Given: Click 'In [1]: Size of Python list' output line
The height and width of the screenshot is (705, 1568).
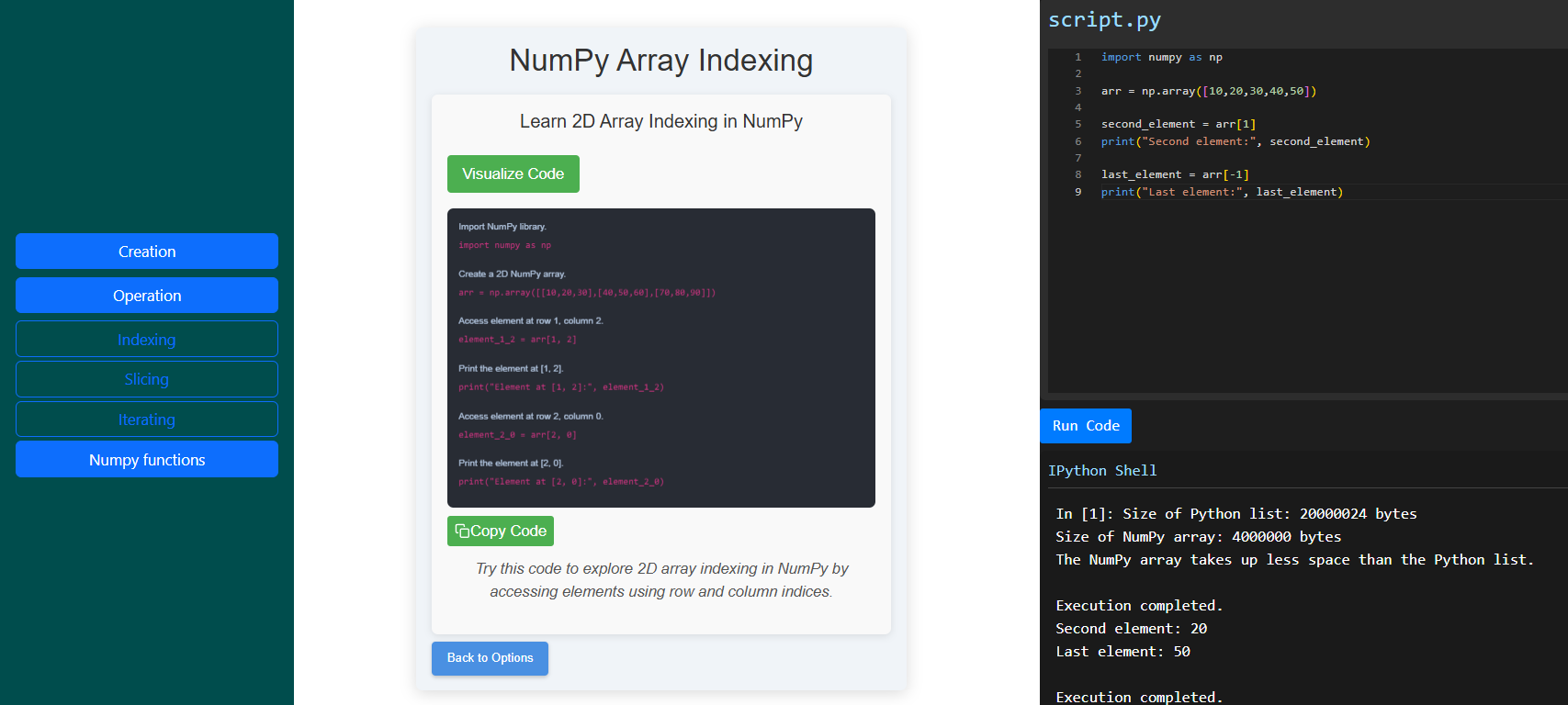Looking at the screenshot, I should [x=1236, y=514].
